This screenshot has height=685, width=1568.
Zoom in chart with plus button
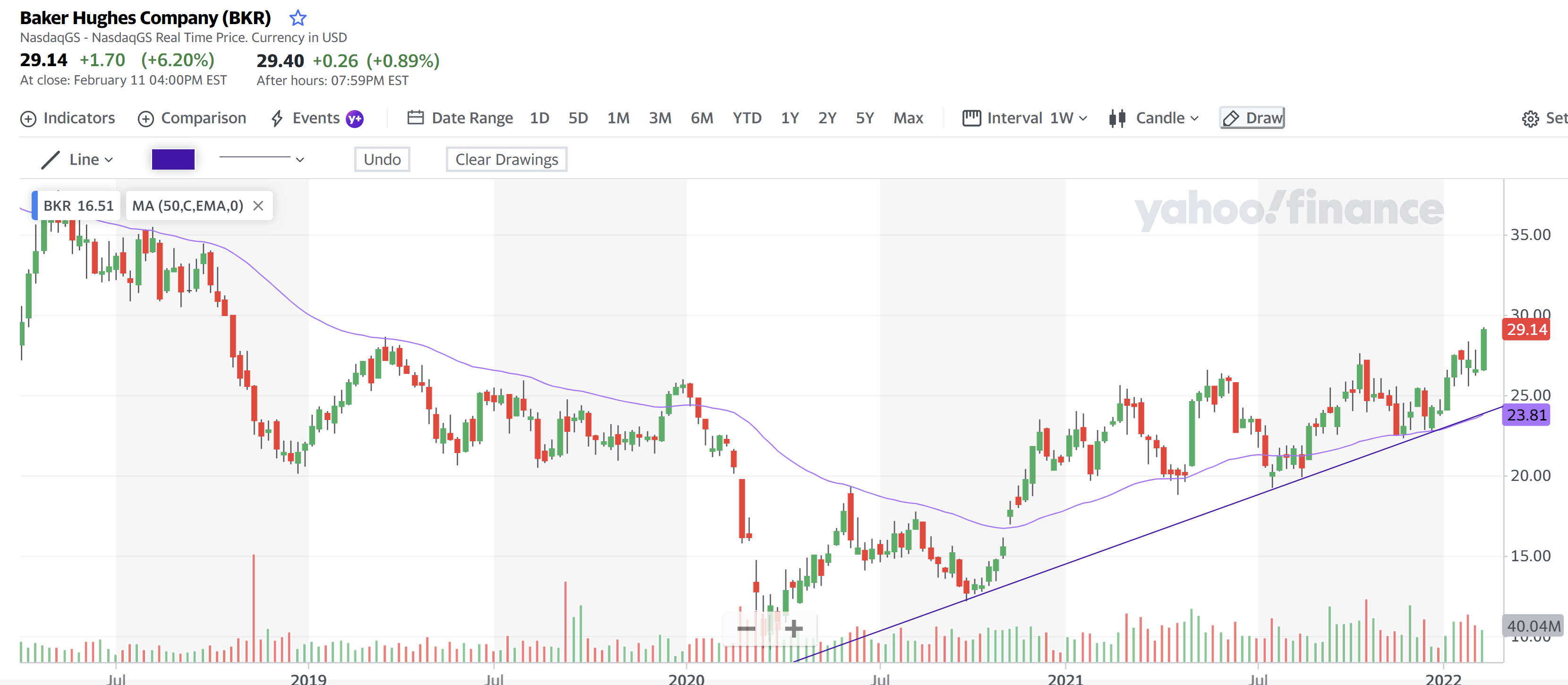click(794, 628)
